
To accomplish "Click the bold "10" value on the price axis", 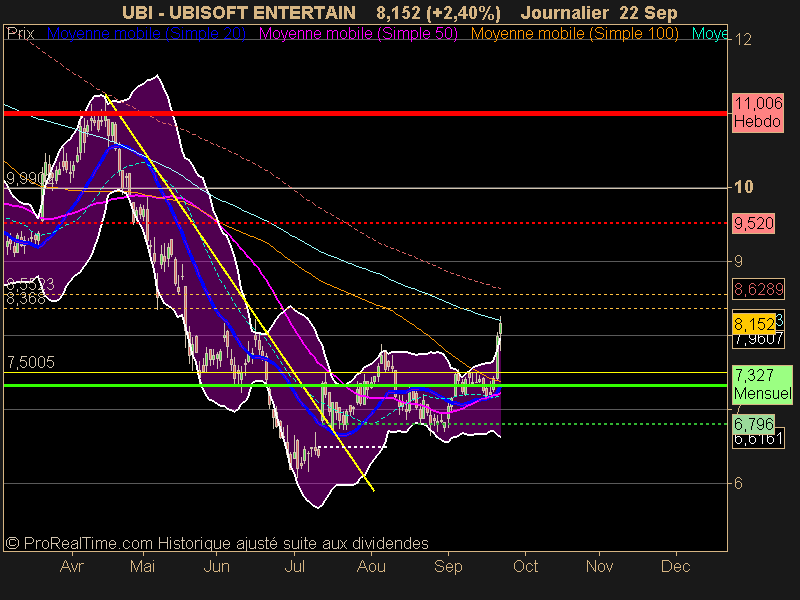I will pos(744,187).
